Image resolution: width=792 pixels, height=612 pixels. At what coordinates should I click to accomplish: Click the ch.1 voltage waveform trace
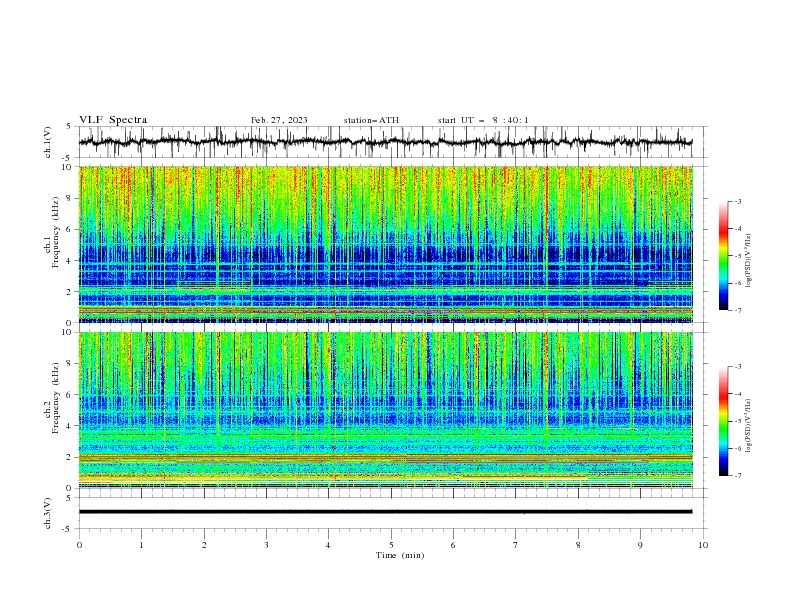click(385, 142)
